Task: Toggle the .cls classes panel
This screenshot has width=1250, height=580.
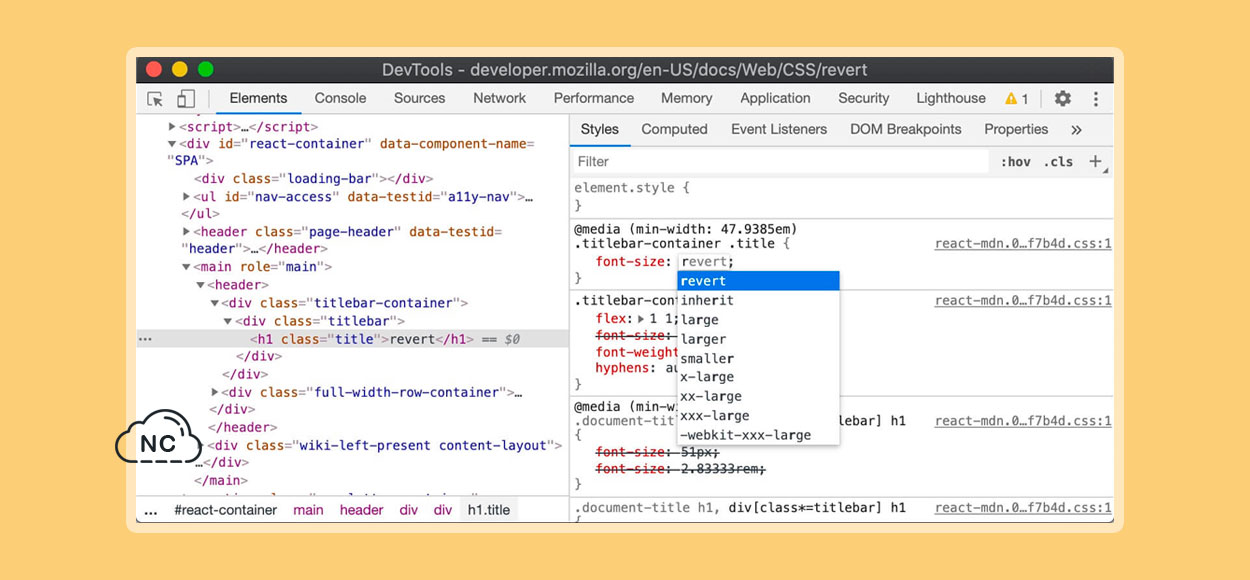Action: tap(1058, 162)
